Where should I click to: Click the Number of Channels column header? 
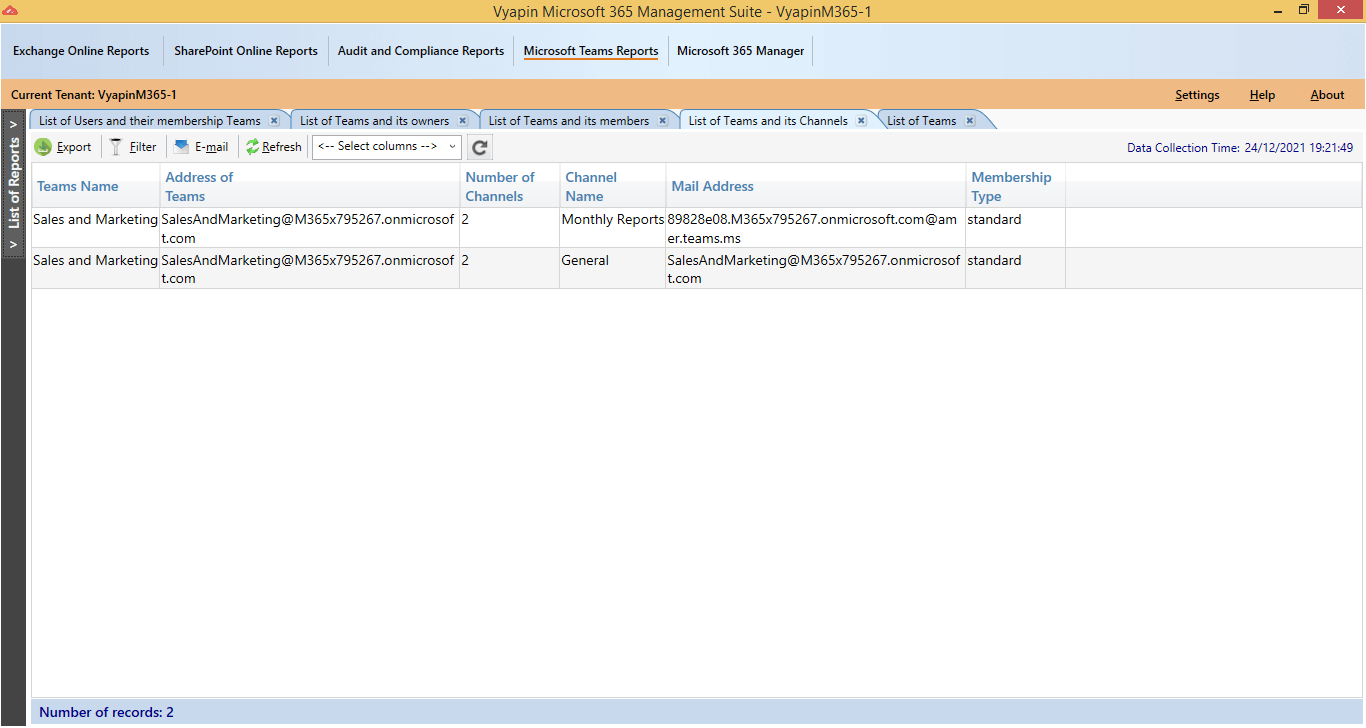coord(510,186)
